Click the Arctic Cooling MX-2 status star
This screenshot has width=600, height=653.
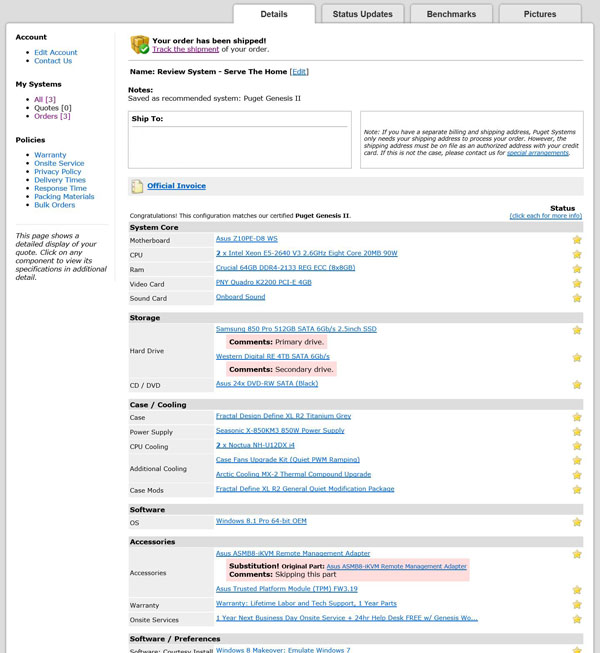(x=577, y=475)
